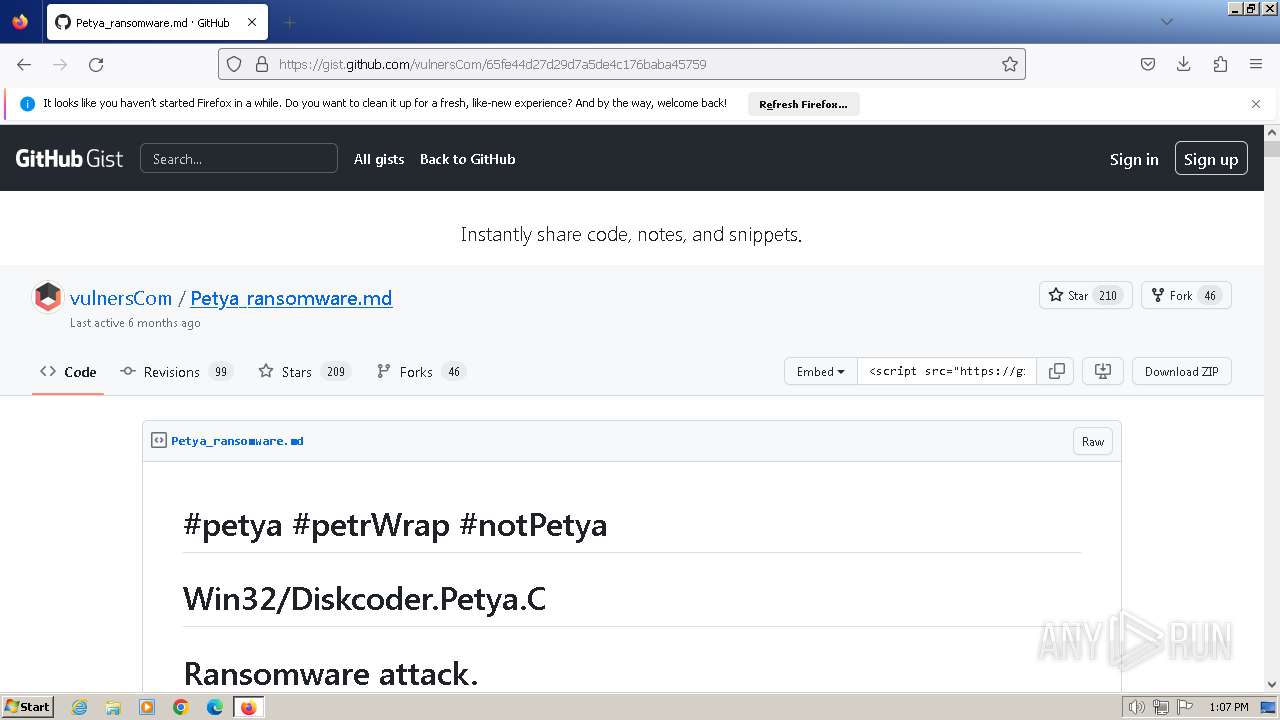This screenshot has width=1280, height=720.
Task: Go Back to GitHub
Action: [x=467, y=159]
